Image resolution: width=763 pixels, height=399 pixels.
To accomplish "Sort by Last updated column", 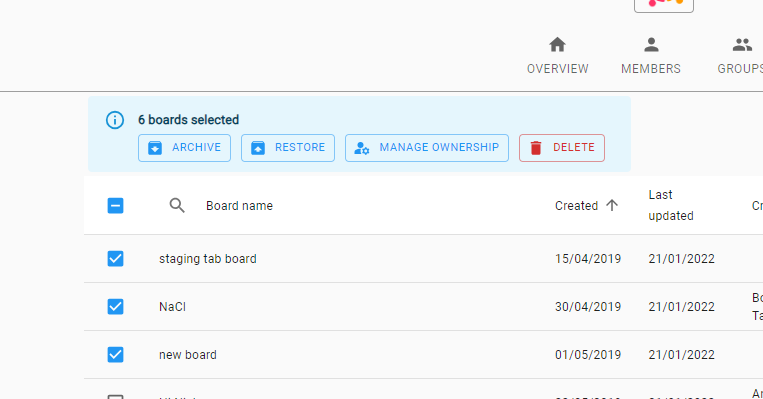I will point(671,205).
